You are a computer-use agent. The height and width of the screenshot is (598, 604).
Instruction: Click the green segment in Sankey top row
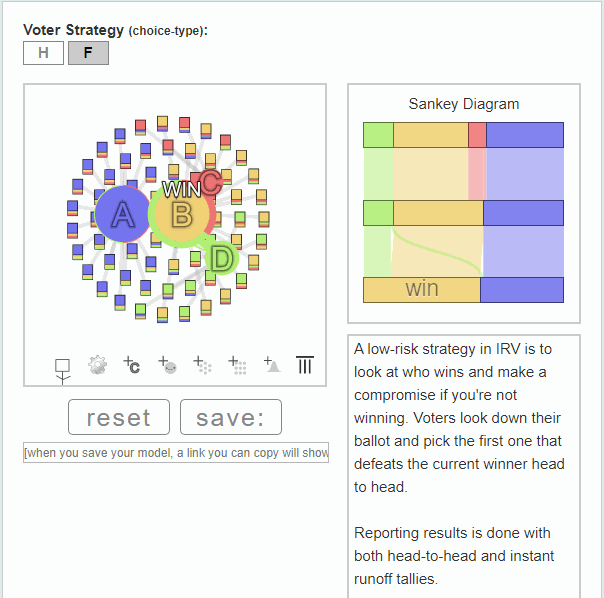378,135
